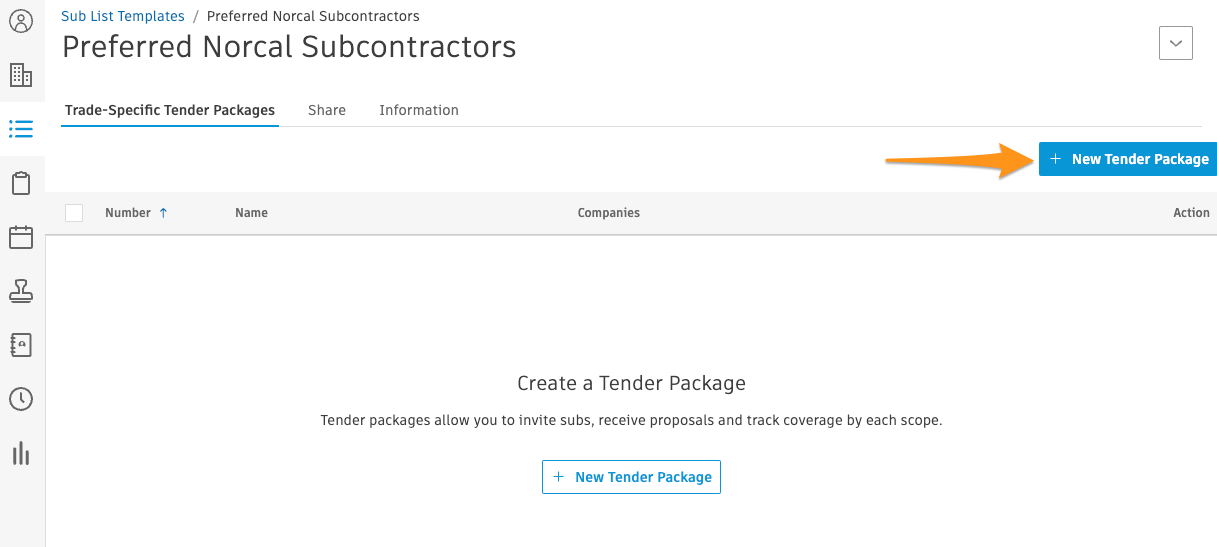The height and width of the screenshot is (547, 1217).
Task: Click the Companies column header
Action: [609, 213]
